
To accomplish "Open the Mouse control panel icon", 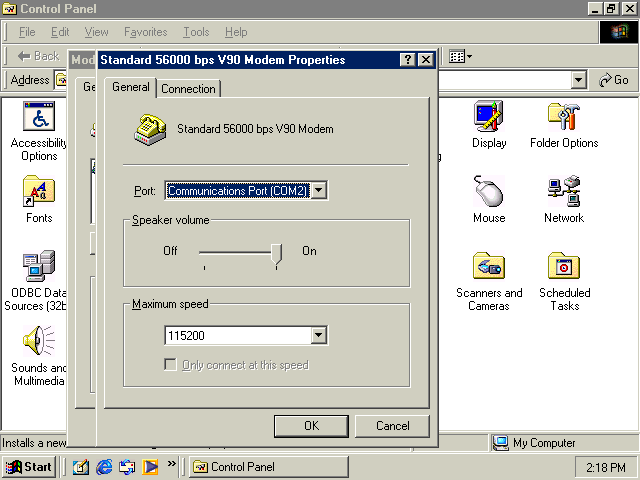I will 489,191.
